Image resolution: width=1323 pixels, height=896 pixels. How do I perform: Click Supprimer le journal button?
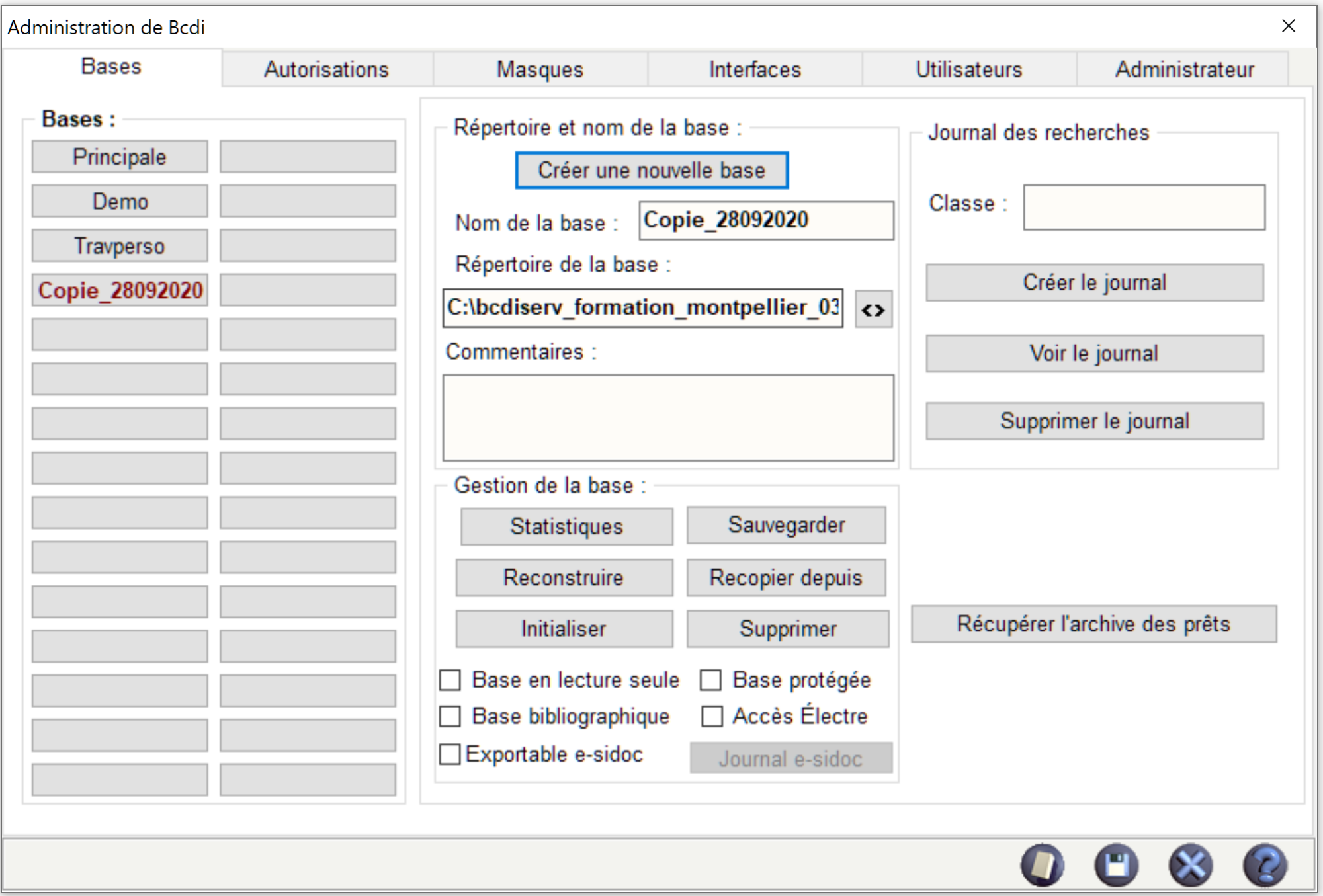pyautogui.click(x=1095, y=421)
